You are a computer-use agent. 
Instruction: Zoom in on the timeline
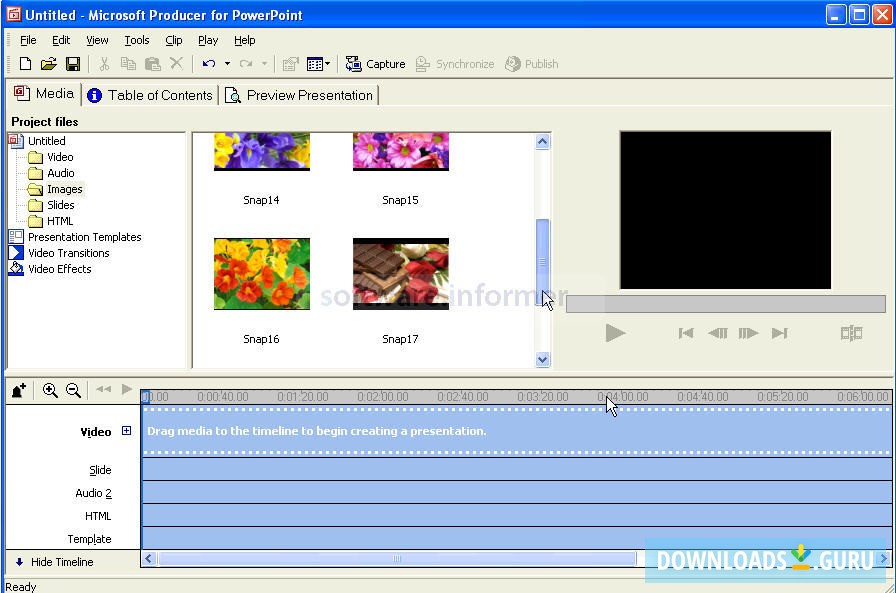pyautogui.click(x=50, y=390)
